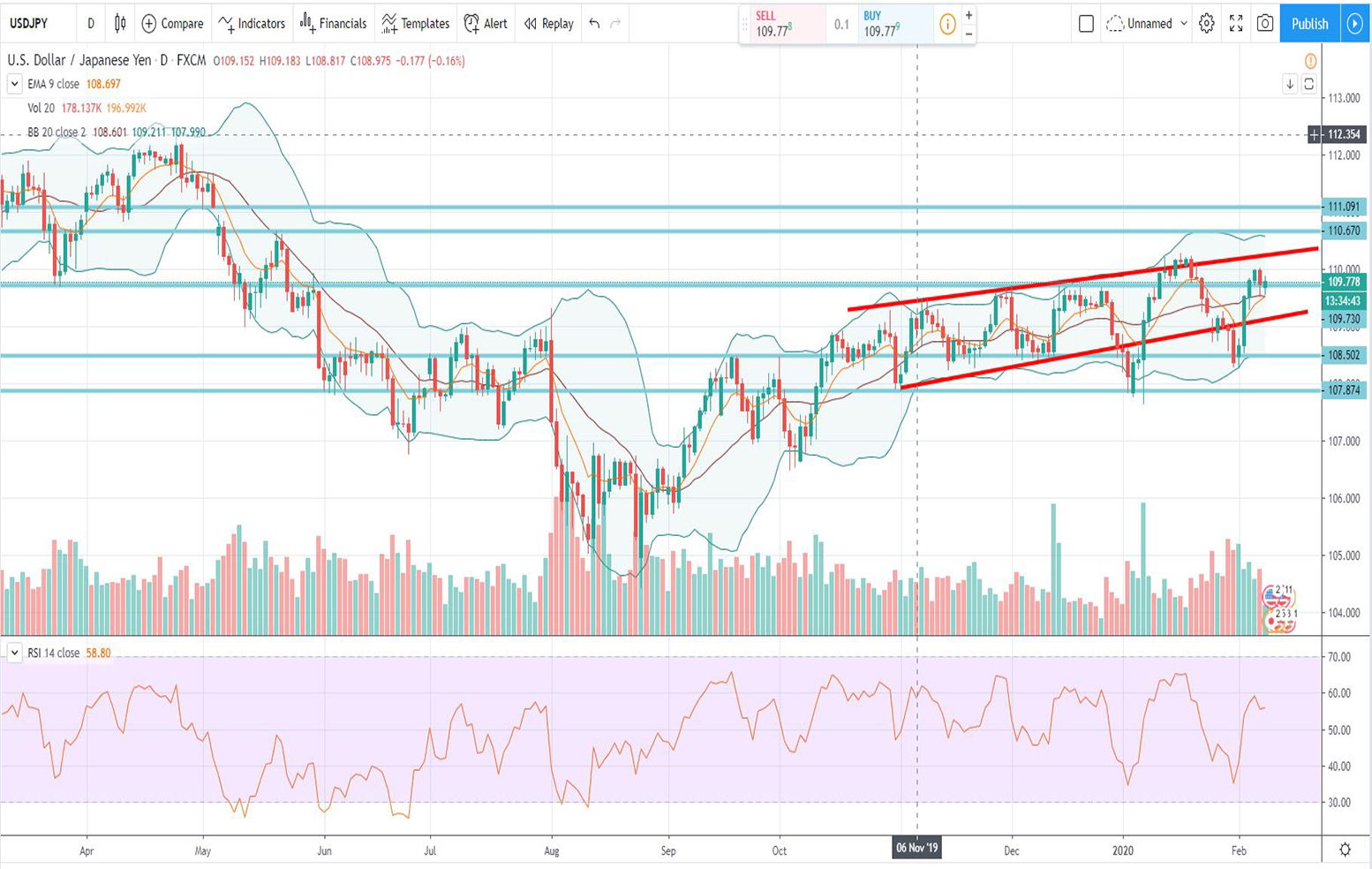Collapse the EMA indicator legend chevron

pos(14,84)
